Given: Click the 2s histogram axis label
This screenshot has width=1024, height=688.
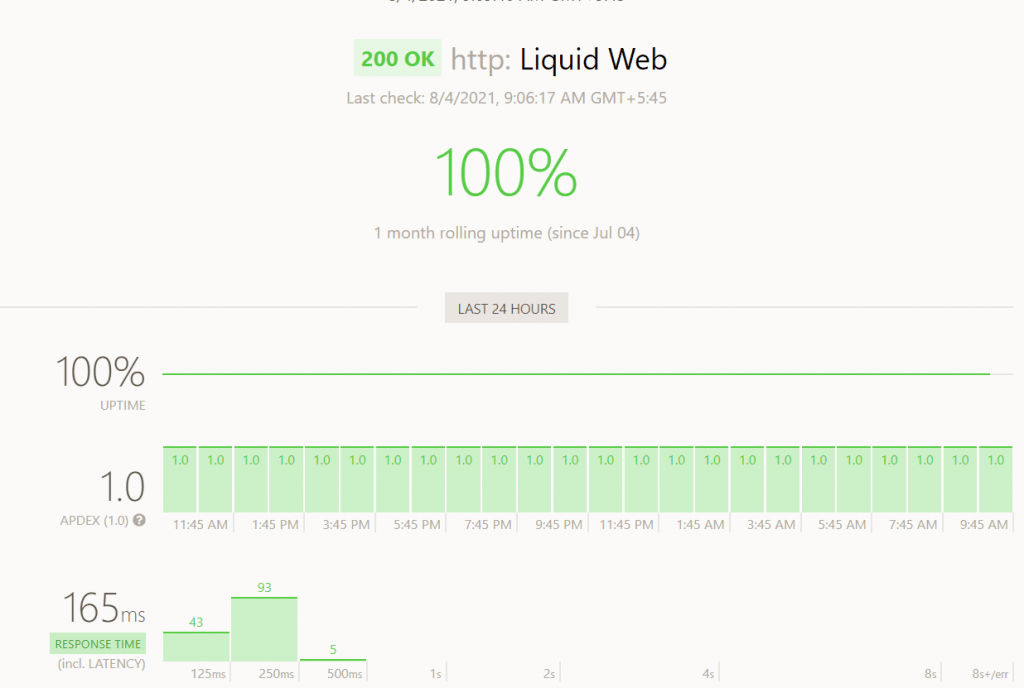Looking at the screenshot, I should pyautogui.click(x=549, y=674).
